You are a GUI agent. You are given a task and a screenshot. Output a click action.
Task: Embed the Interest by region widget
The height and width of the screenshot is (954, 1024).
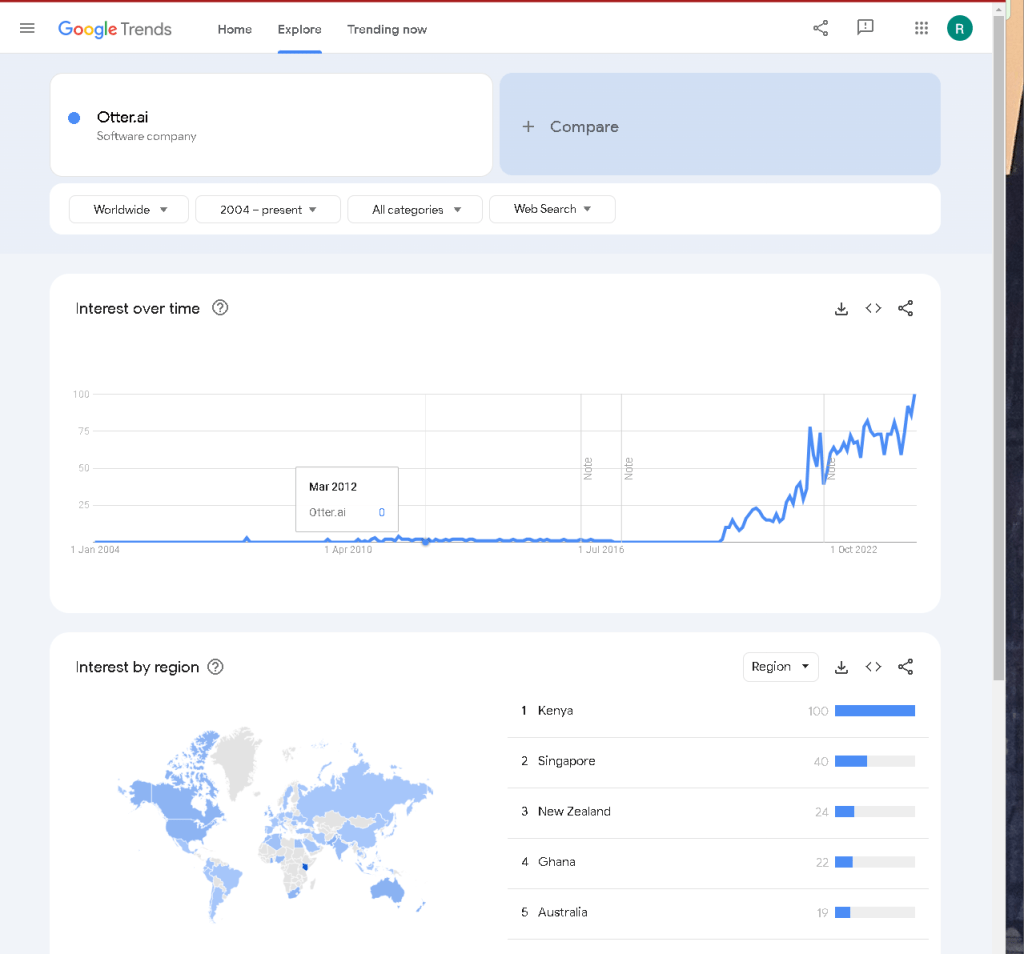[873, 667]
